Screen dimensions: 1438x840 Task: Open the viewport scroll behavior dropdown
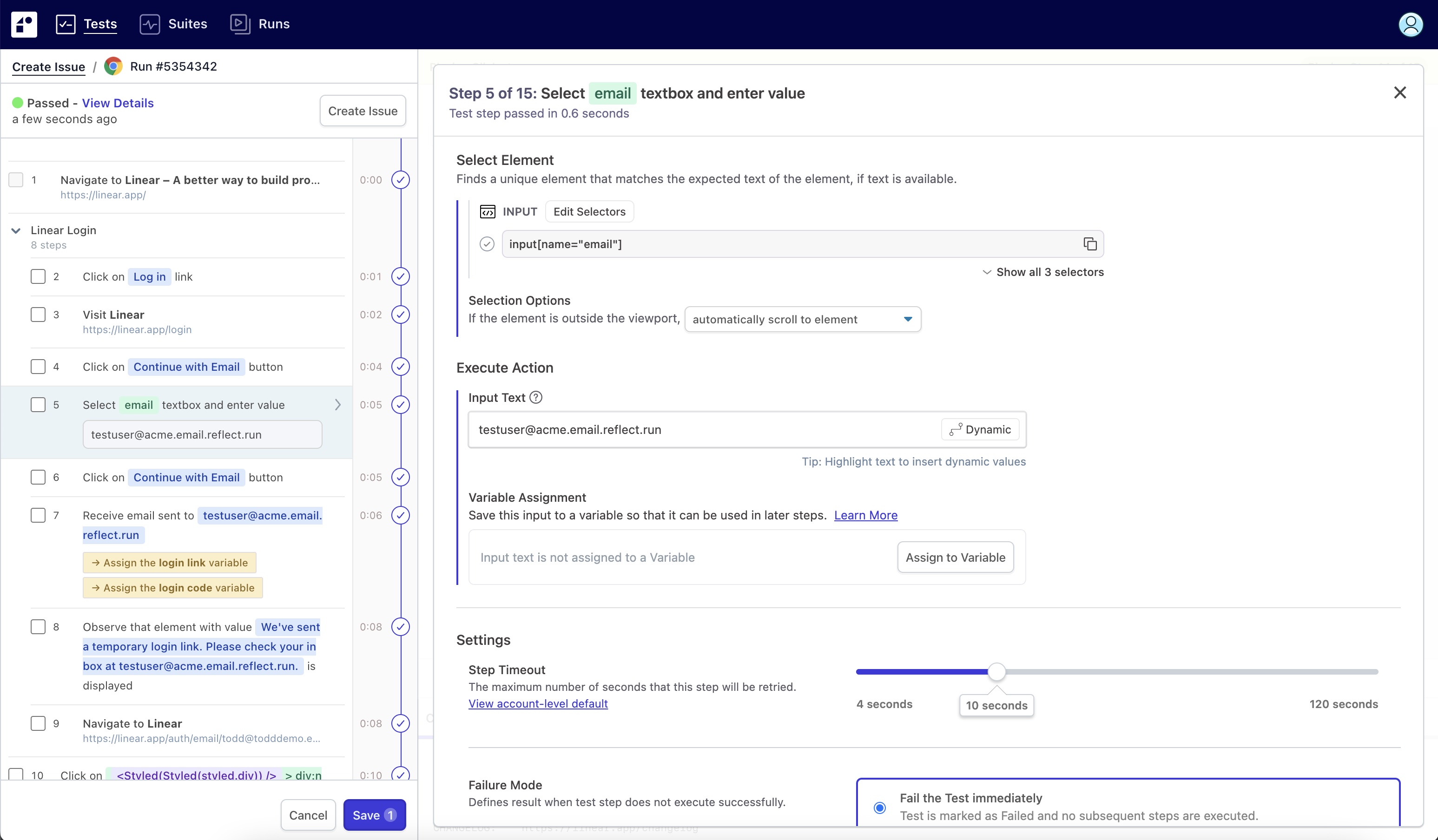802,319
